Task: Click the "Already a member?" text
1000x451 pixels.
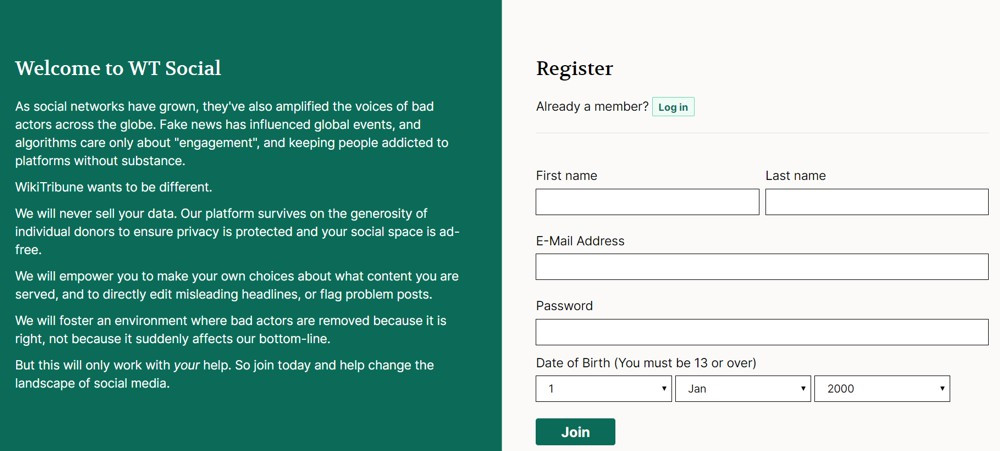Action: [x=592, y=107]
